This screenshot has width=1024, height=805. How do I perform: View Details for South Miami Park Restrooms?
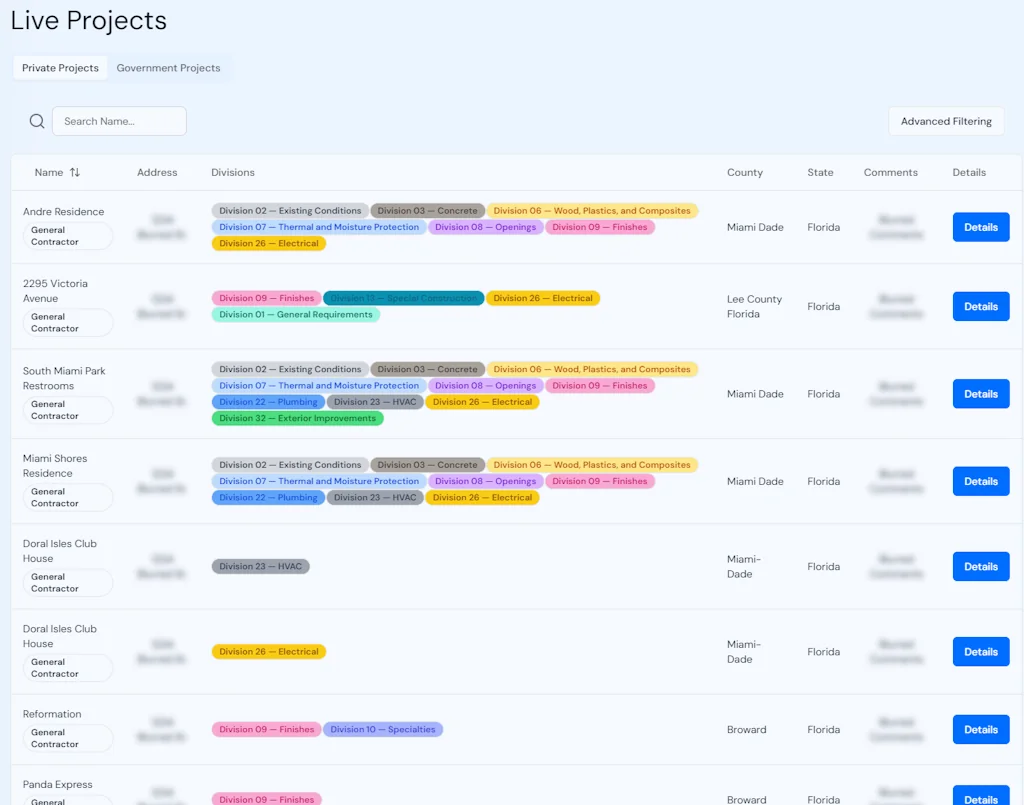coord(980,393)
